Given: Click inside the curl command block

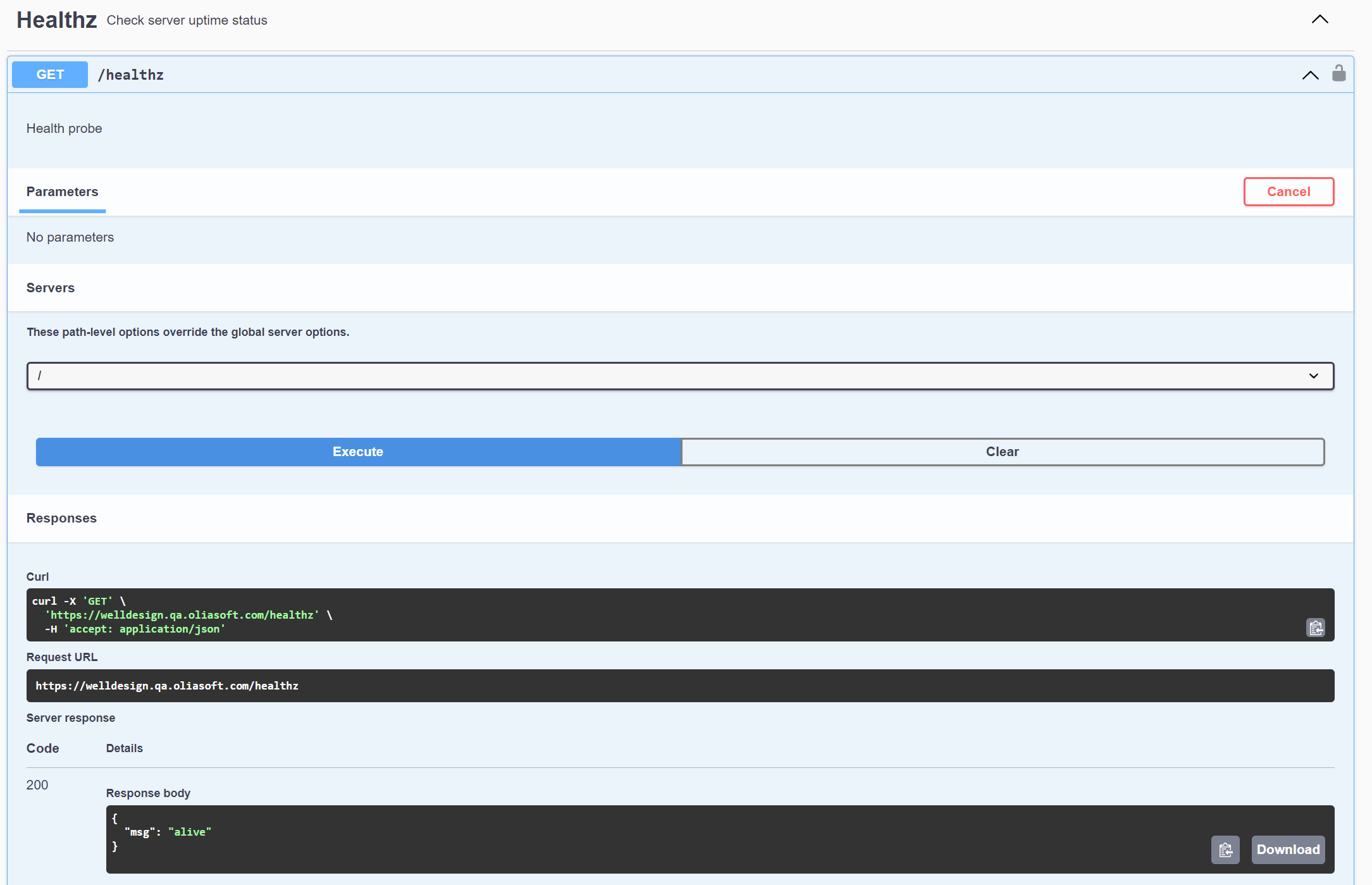Looking at the screenshot, I should coord(633,615).
